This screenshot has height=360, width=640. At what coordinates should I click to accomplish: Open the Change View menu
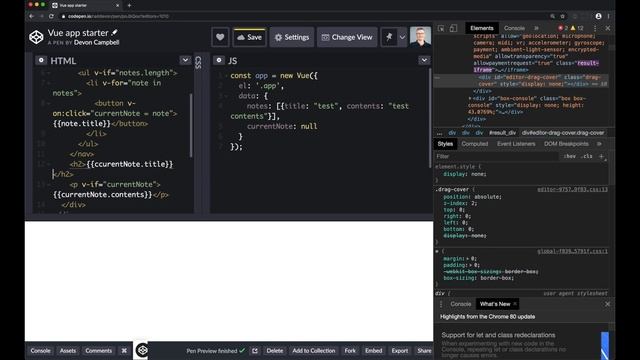(347, 37)
